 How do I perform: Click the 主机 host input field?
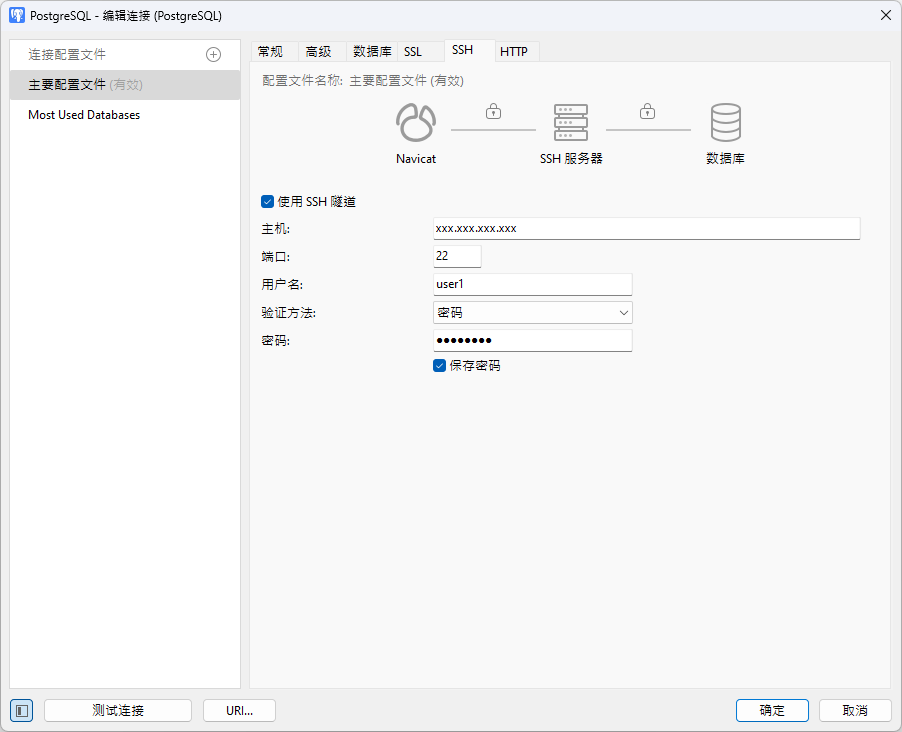coord(647,228)
